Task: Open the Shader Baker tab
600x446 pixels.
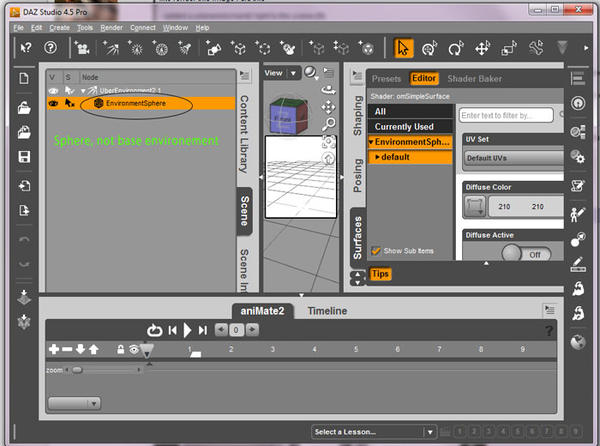Action: click(474, 79)
